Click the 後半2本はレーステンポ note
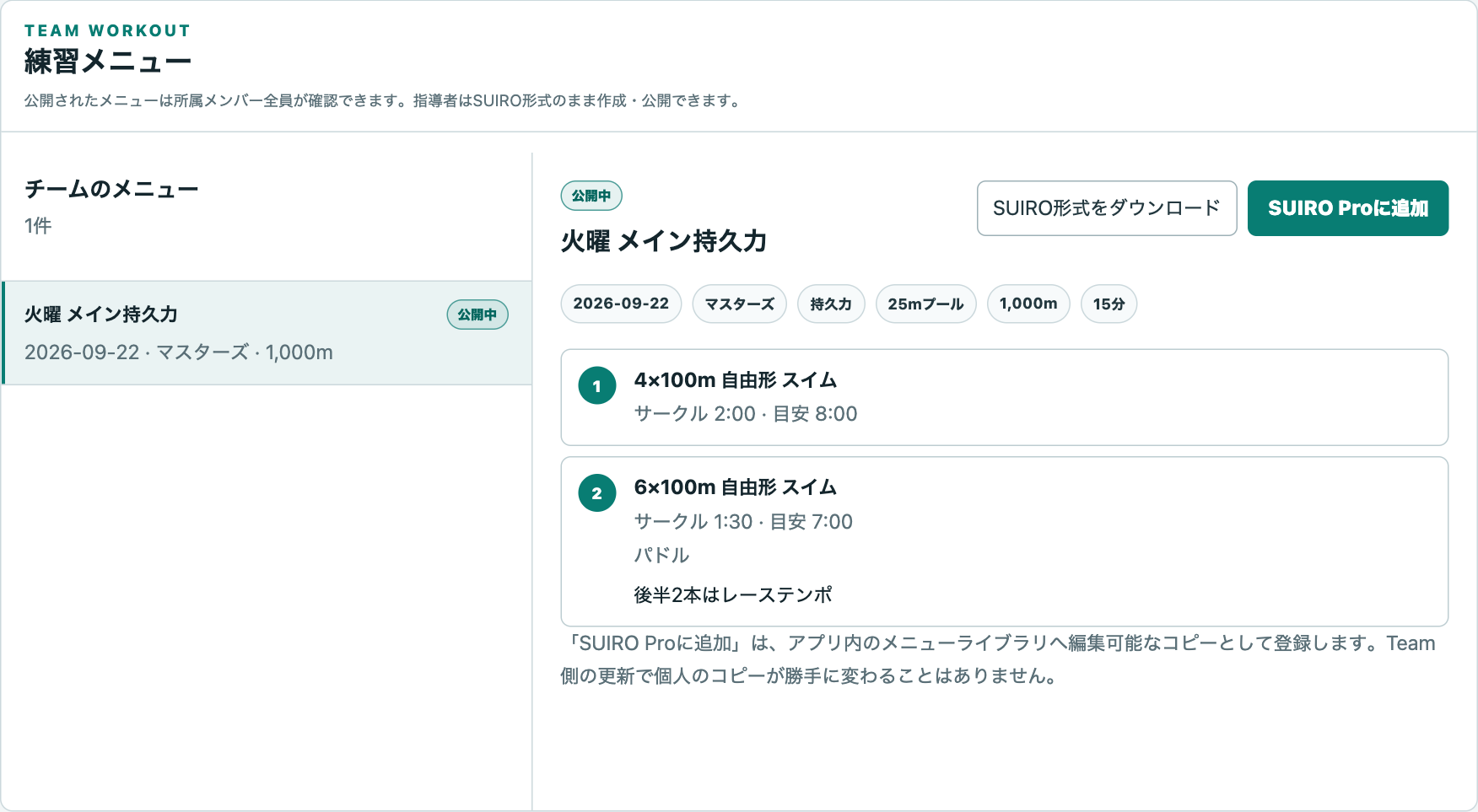Viewport: 1478px width, 812px height. (733, 595)
